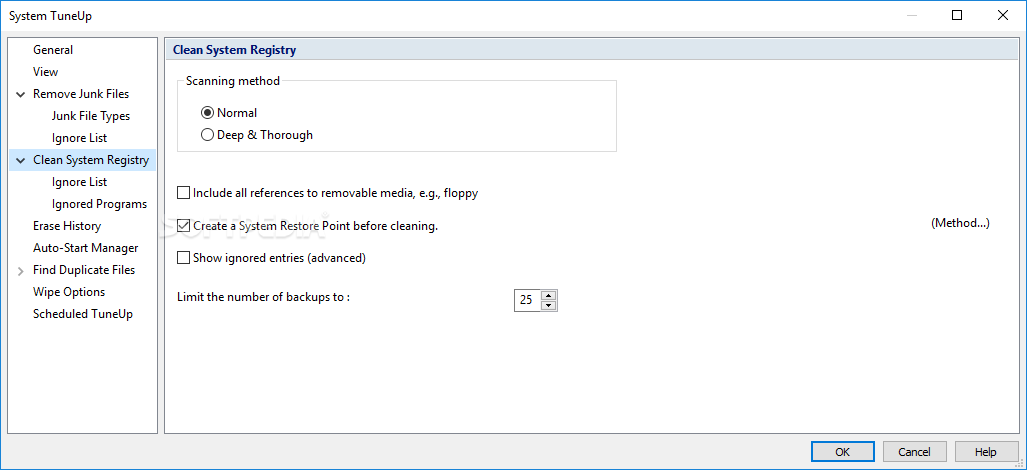Open Ignored Programs page

pos(100,204)
